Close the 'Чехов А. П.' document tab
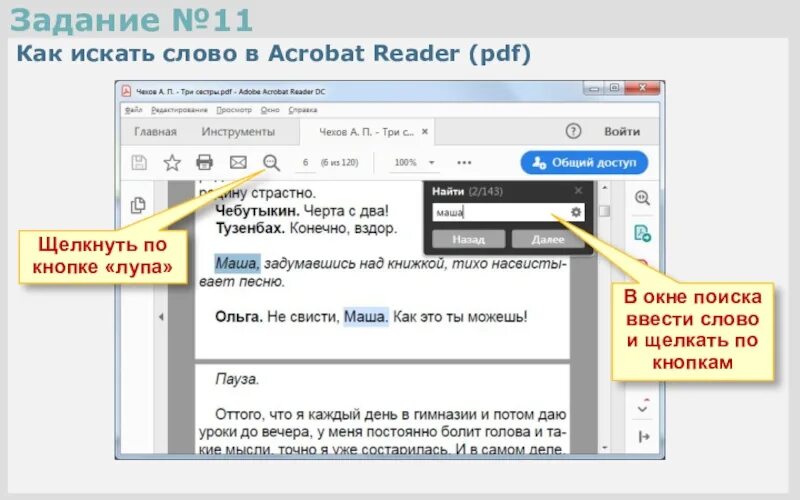Image resolution: width=800 pixels, height=500 pixels. (x=424, y=131)
